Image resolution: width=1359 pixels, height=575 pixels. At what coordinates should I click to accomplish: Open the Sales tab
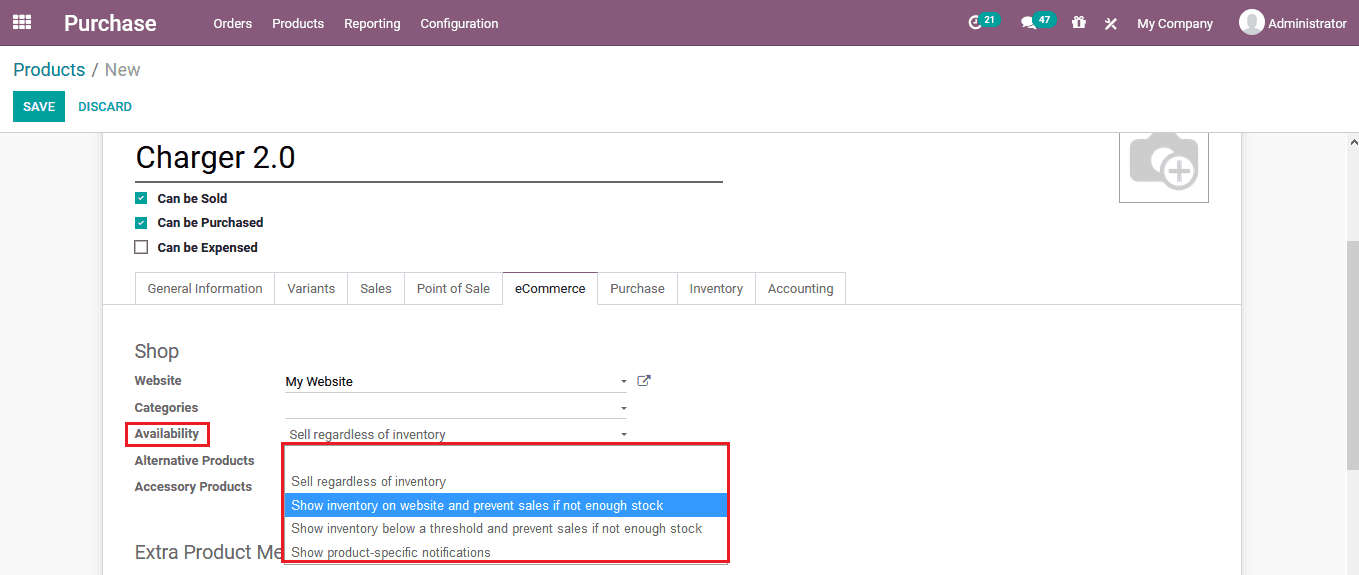pos(376,288)
